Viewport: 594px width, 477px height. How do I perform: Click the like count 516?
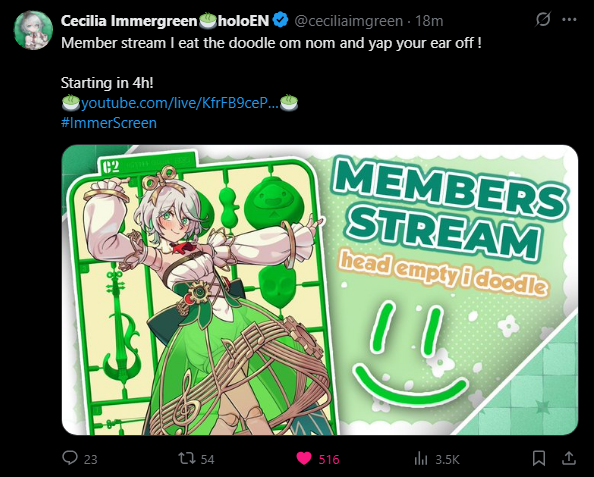(329, 460)
